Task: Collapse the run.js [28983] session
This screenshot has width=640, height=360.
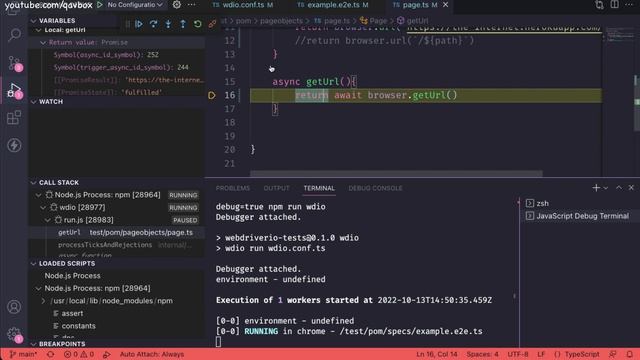Action: click(47, 220)
